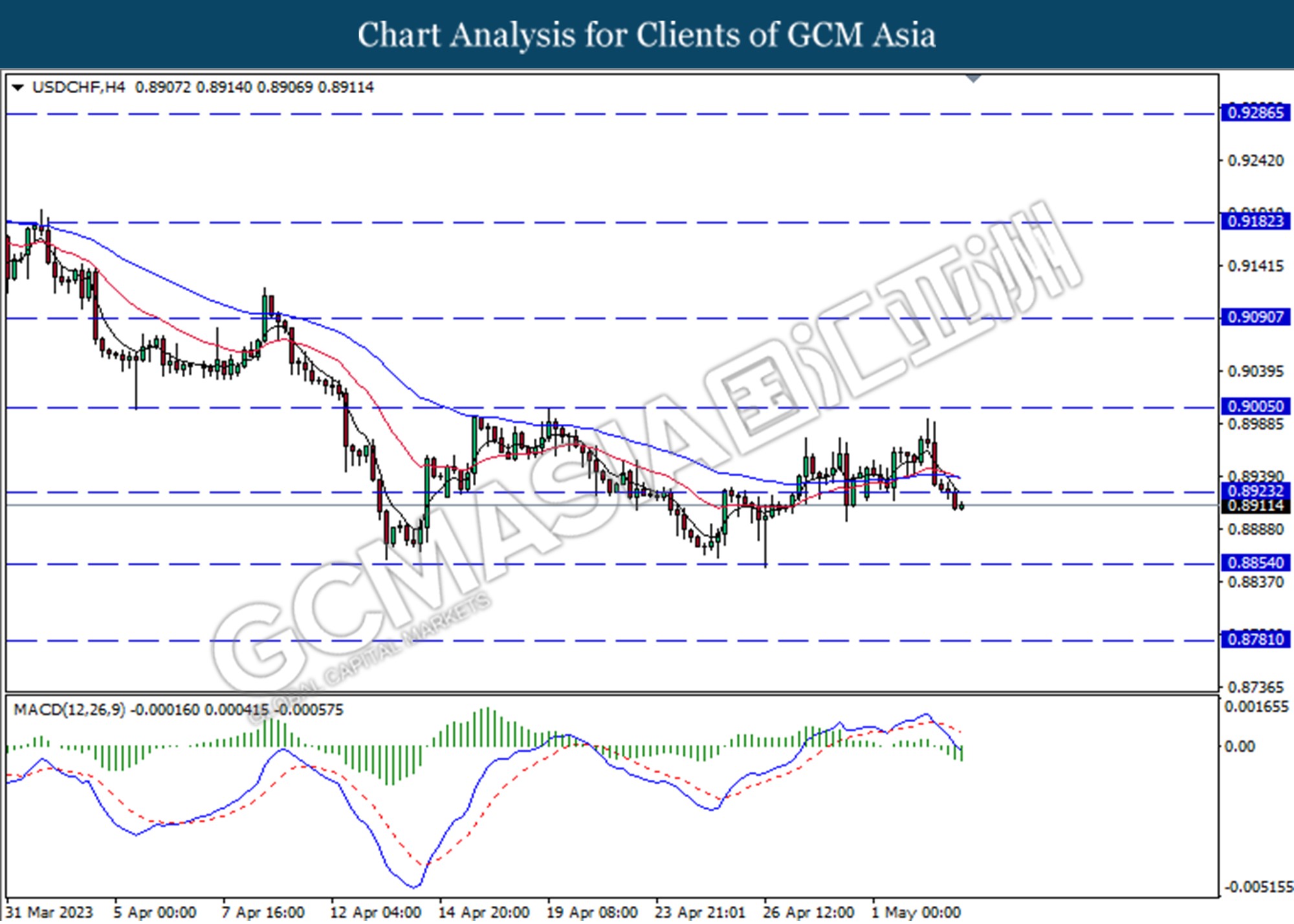Click the 0.89885 axis value
1294x924 pixels.
tap(1256, 424)
